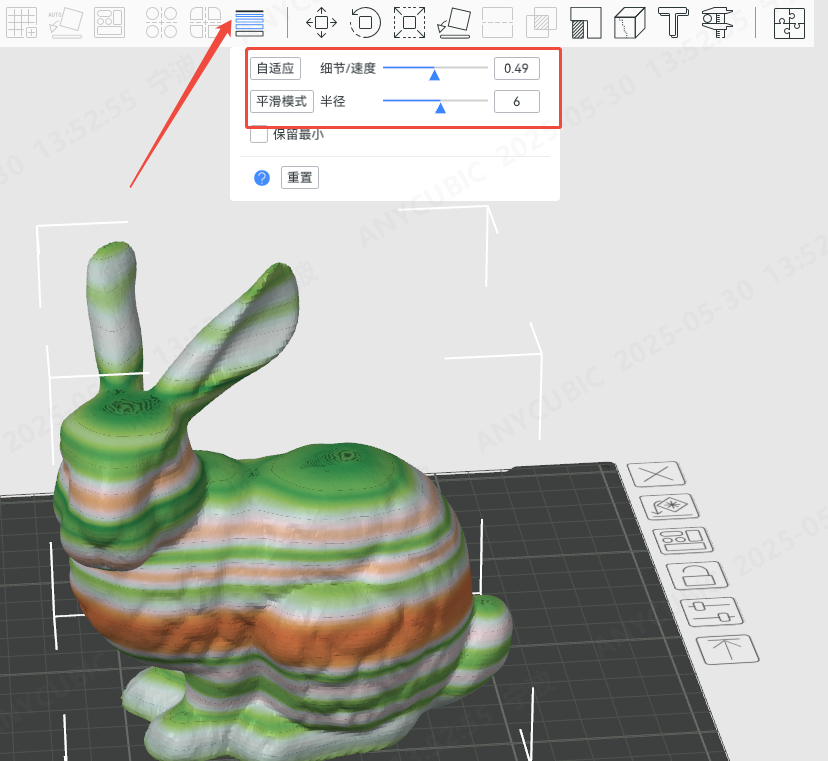Click the 细节/速度 slider track
This screenshot has width=828, height=761.
(x=435, y=68)
